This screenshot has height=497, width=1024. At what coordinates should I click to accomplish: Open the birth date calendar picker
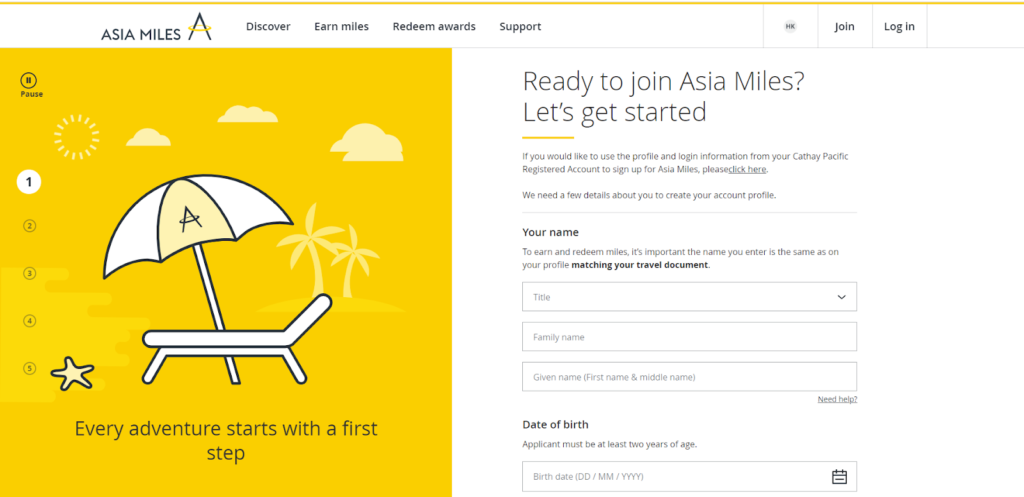pyautogui.click(x=839, y=476)
